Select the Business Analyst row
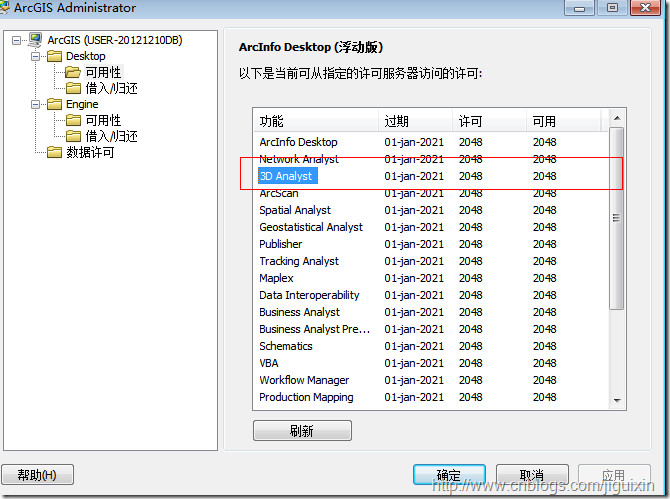The image size is (670, 499). click(432, 312)
